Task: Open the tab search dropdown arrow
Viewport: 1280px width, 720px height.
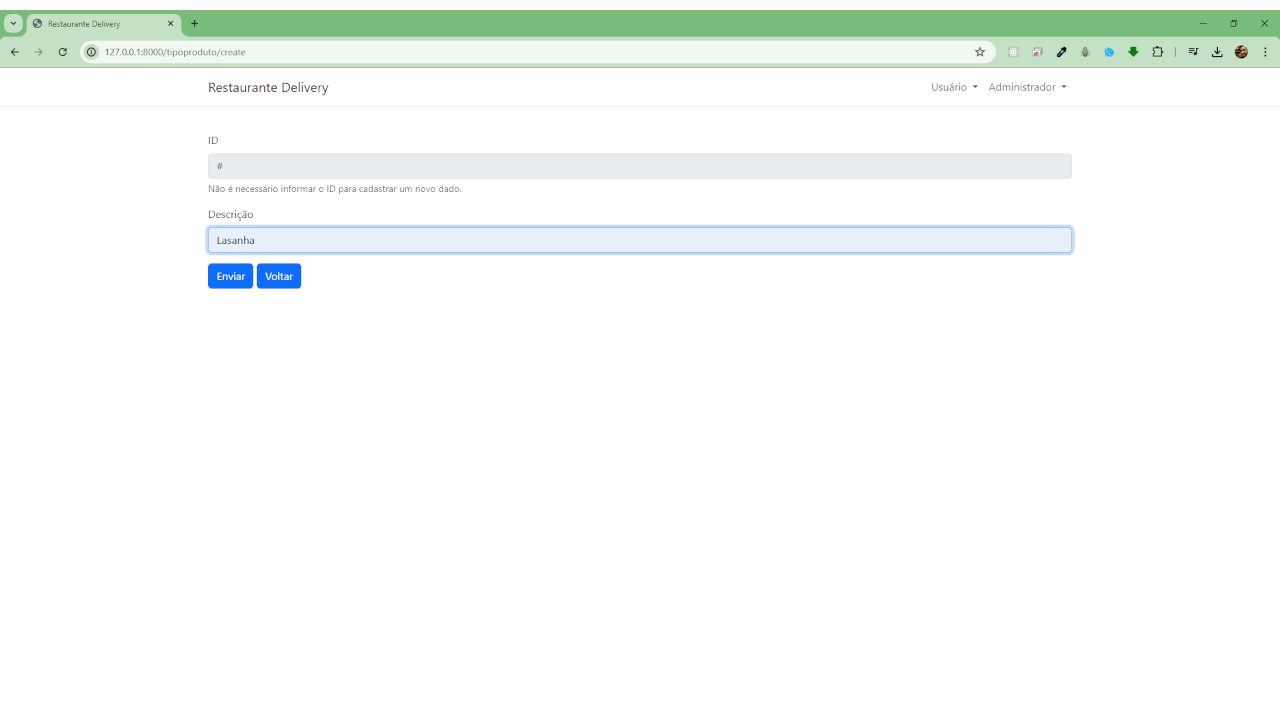Action: pyautogui.click(x=13, y=23)
